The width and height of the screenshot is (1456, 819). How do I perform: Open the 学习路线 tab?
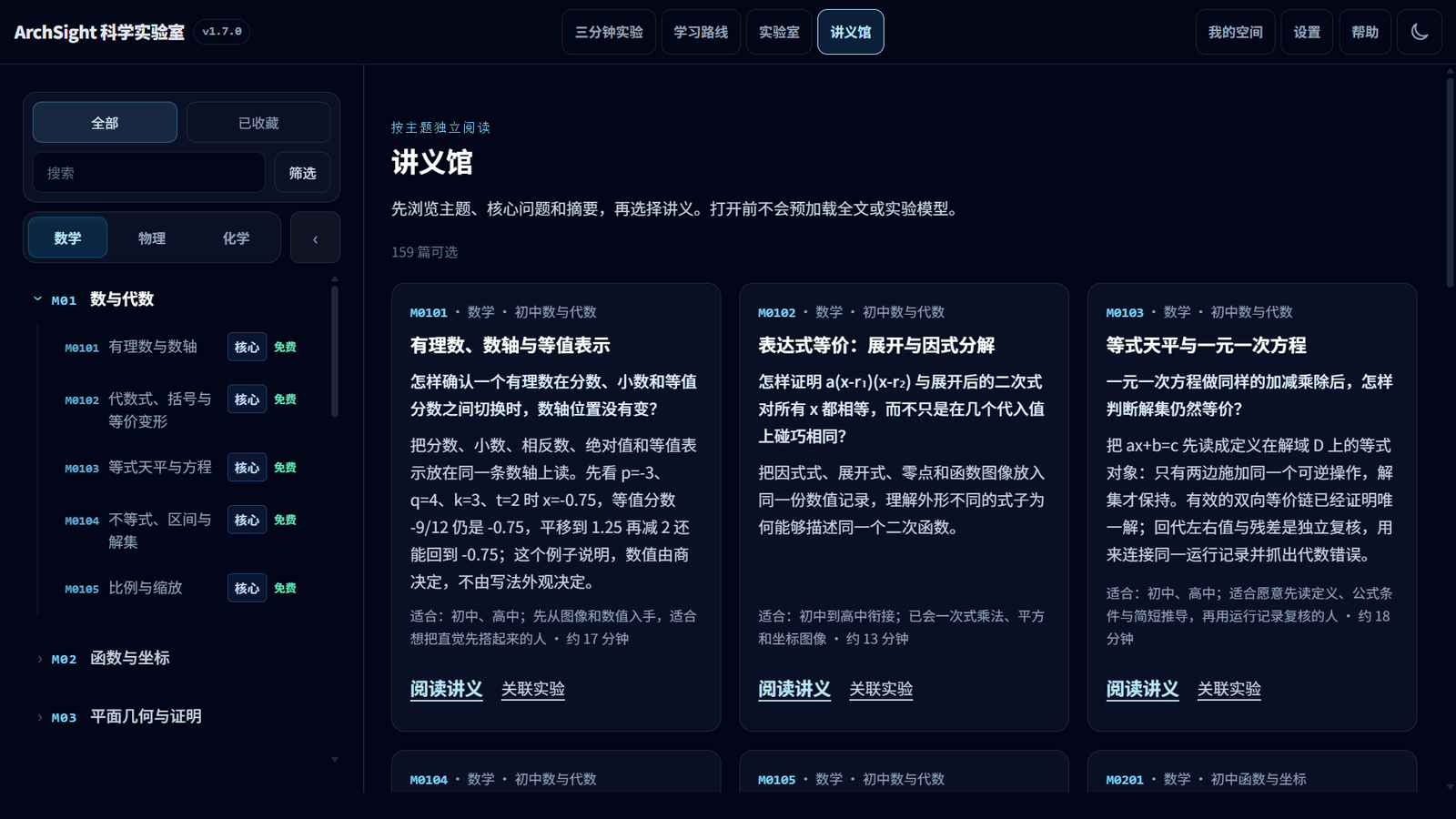701,32
